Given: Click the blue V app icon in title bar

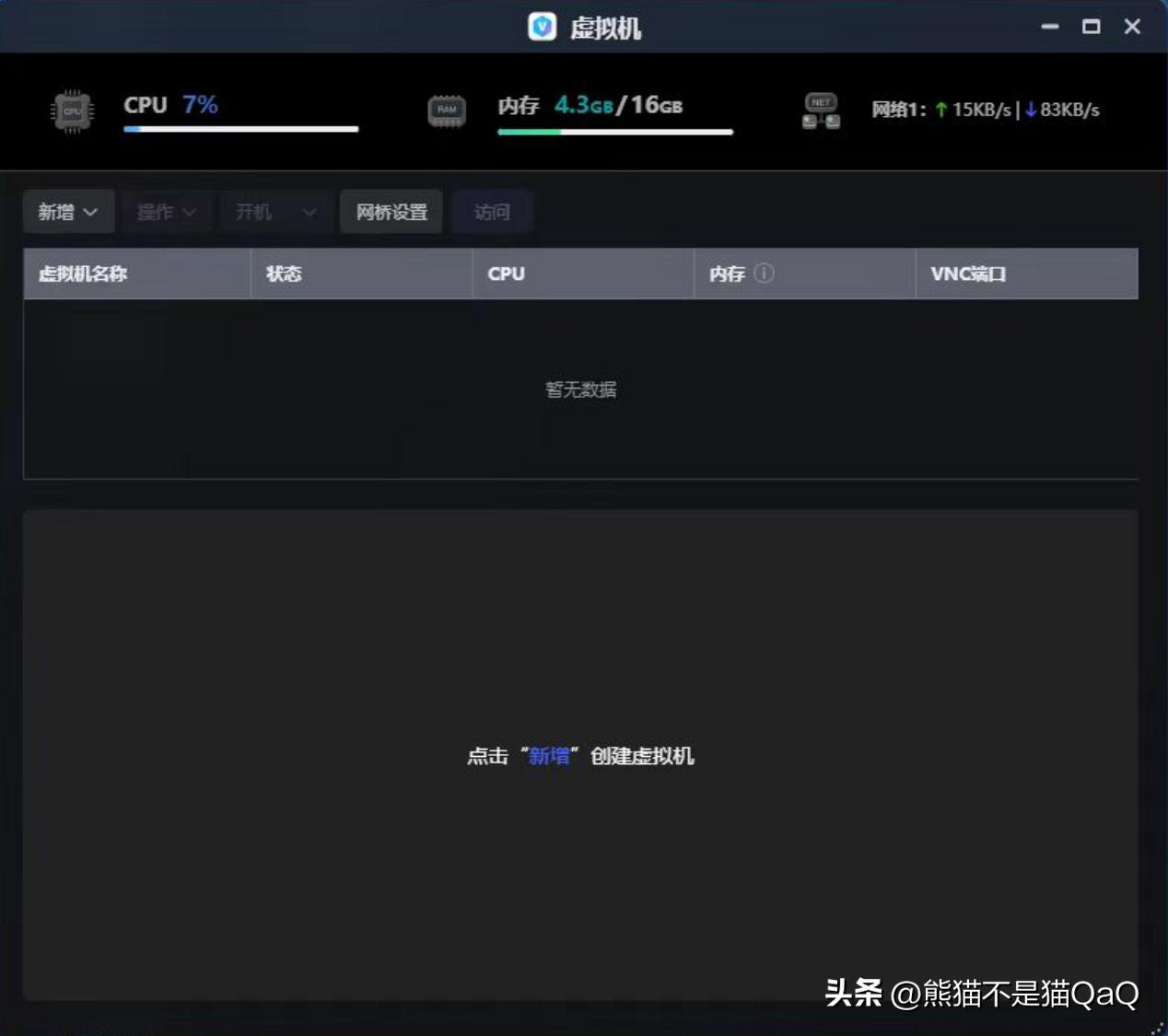Looking at the screenshot, I should [x=543, y=27].
